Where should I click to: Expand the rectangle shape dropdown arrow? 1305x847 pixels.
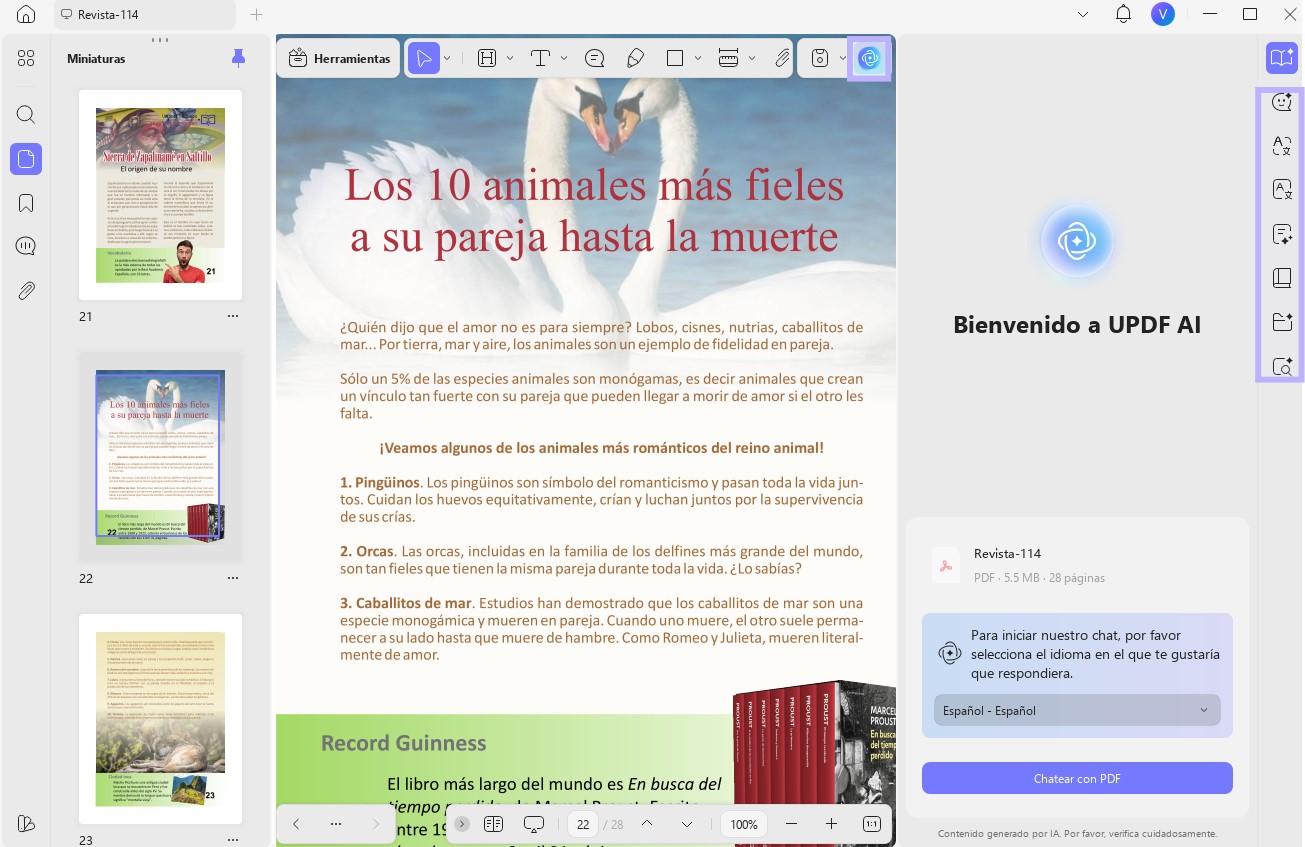[697, 58]
